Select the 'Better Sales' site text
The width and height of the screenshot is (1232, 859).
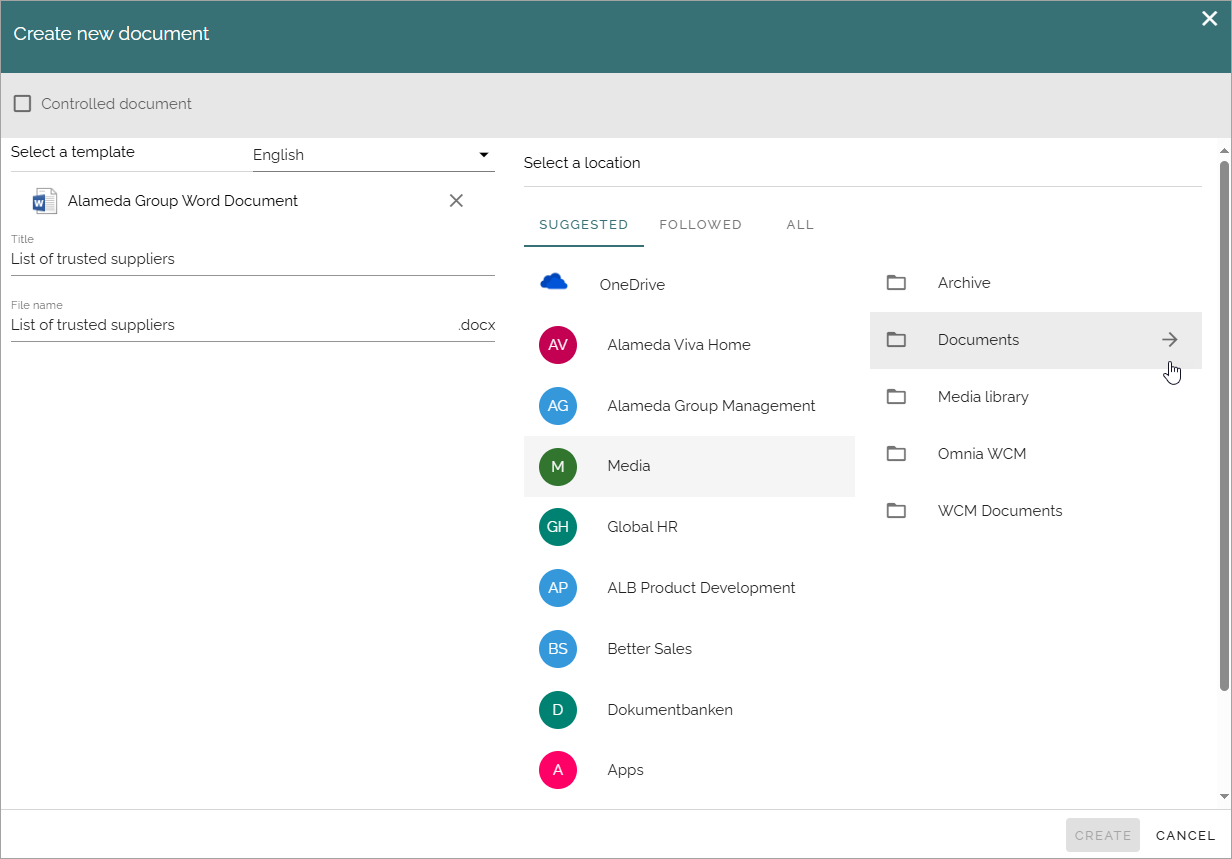pyautogui.click(x=650, y=649)
